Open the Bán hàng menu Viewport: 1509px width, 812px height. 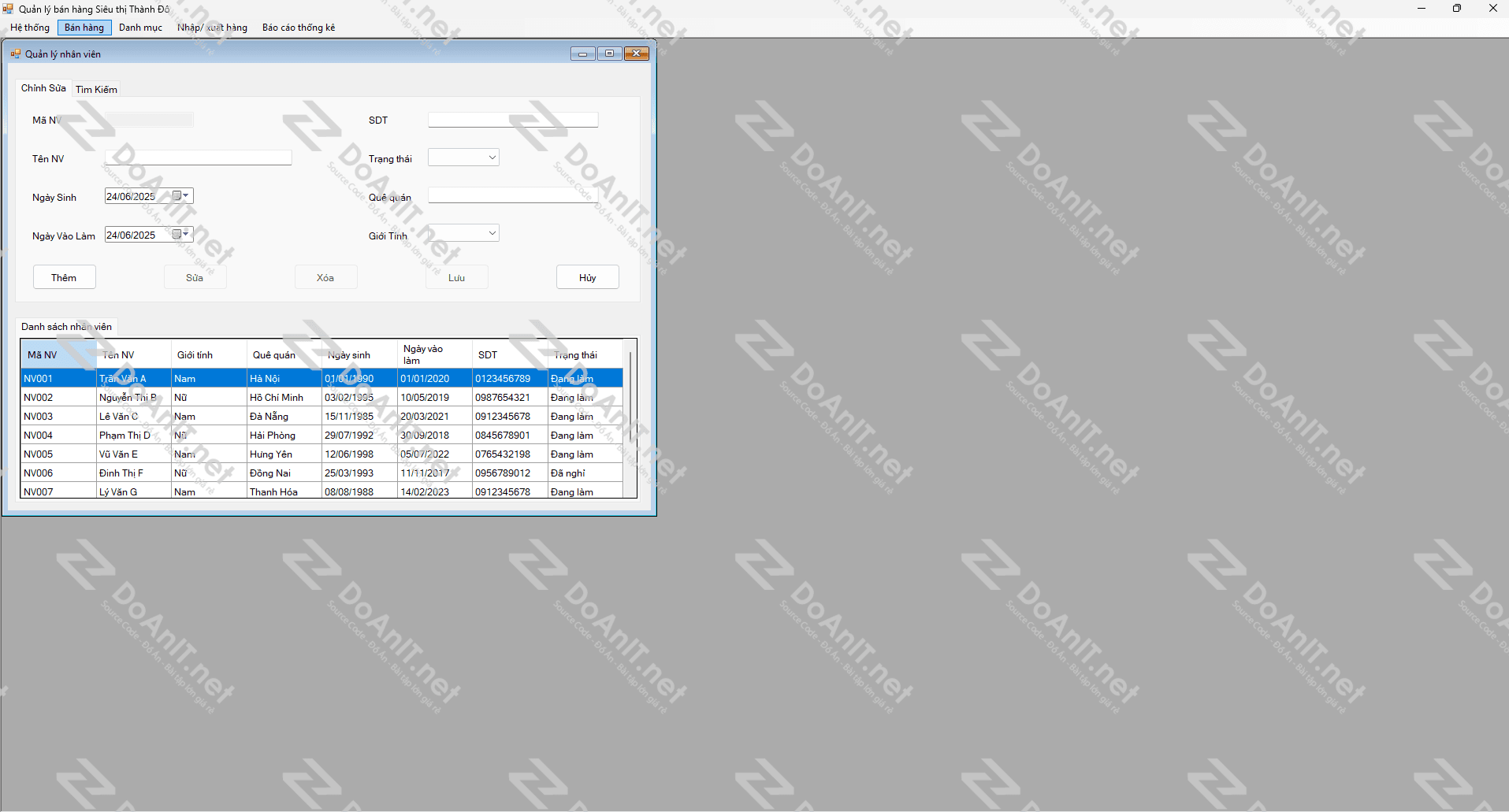click(x=84, y=28)
